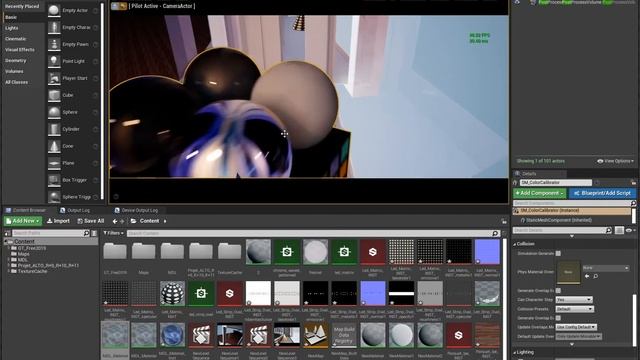Image resolution: width=640 pixels, height=360 pixels.
Task: Open the Lights category
Action: click(x=11, y=28)
